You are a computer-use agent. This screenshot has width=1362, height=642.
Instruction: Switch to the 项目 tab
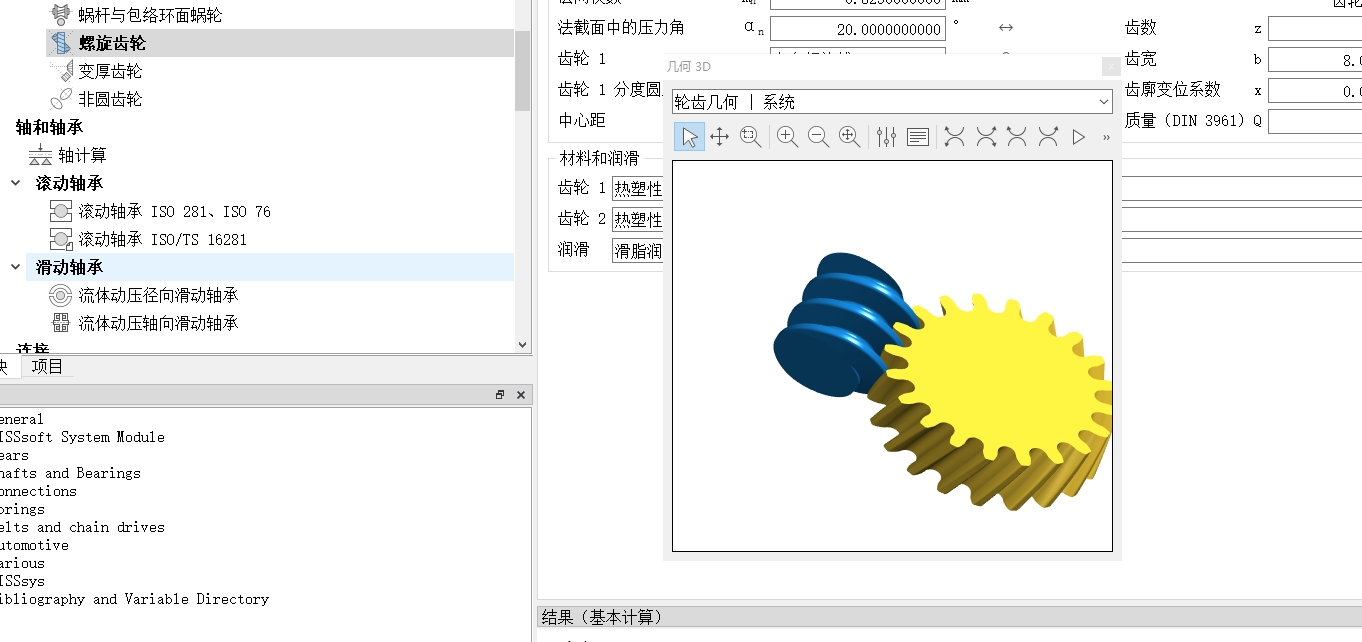click(x=47, y=366)
